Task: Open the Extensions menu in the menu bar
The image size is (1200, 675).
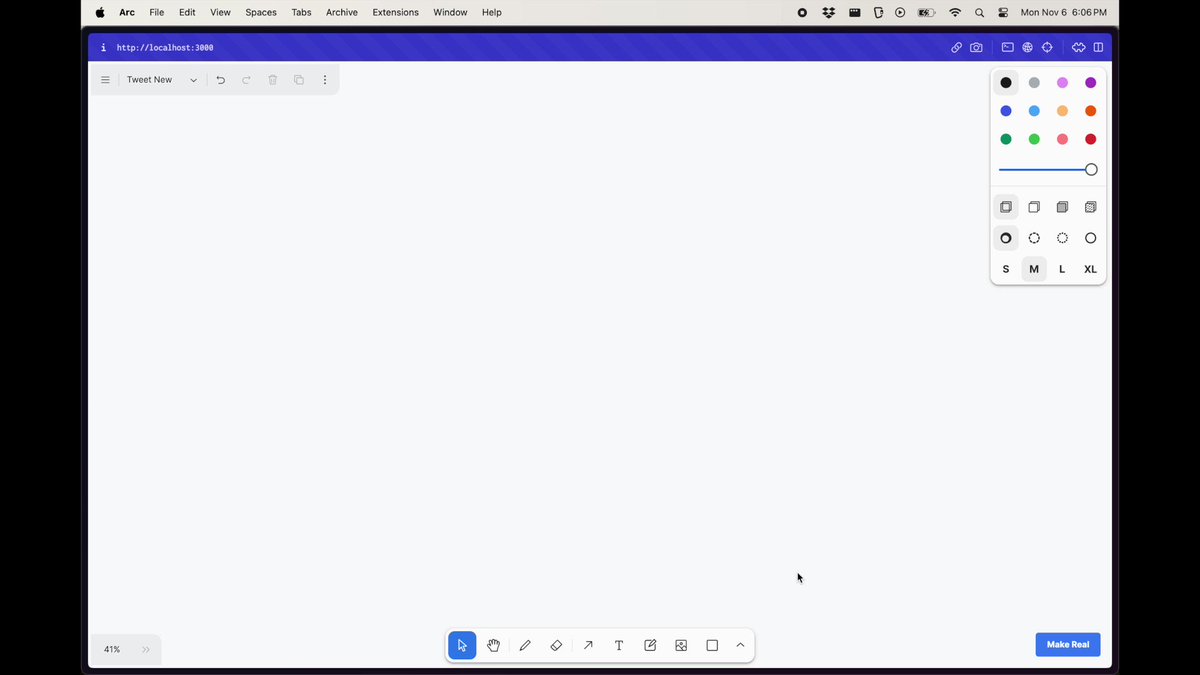Action: pos(395,12)
